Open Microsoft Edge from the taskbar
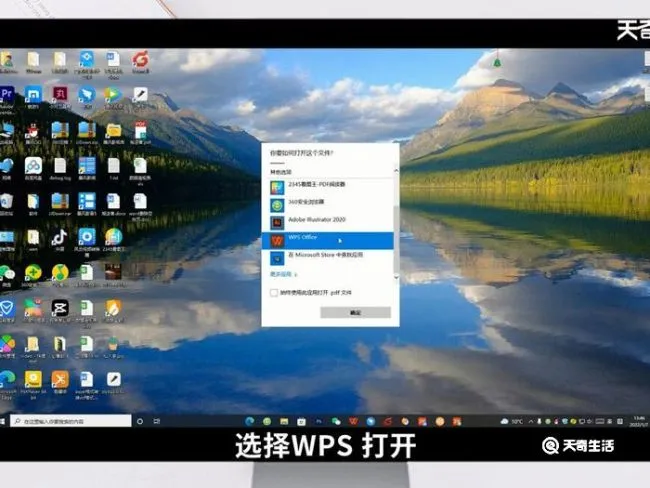Image resolution: width=650 pixels, height=488 pixels. pos(250,421)
